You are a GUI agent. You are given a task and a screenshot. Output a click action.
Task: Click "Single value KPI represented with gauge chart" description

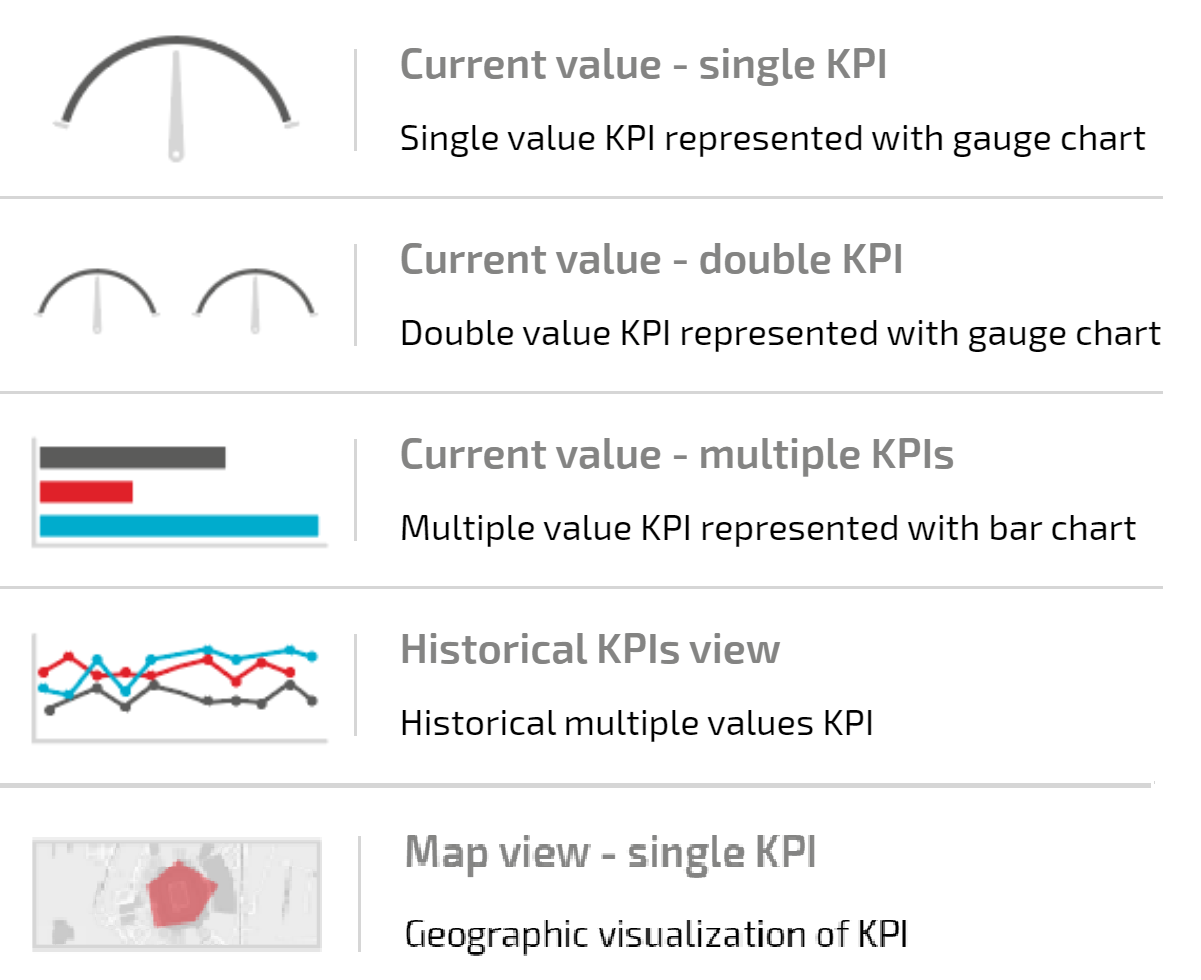[772, 138]
